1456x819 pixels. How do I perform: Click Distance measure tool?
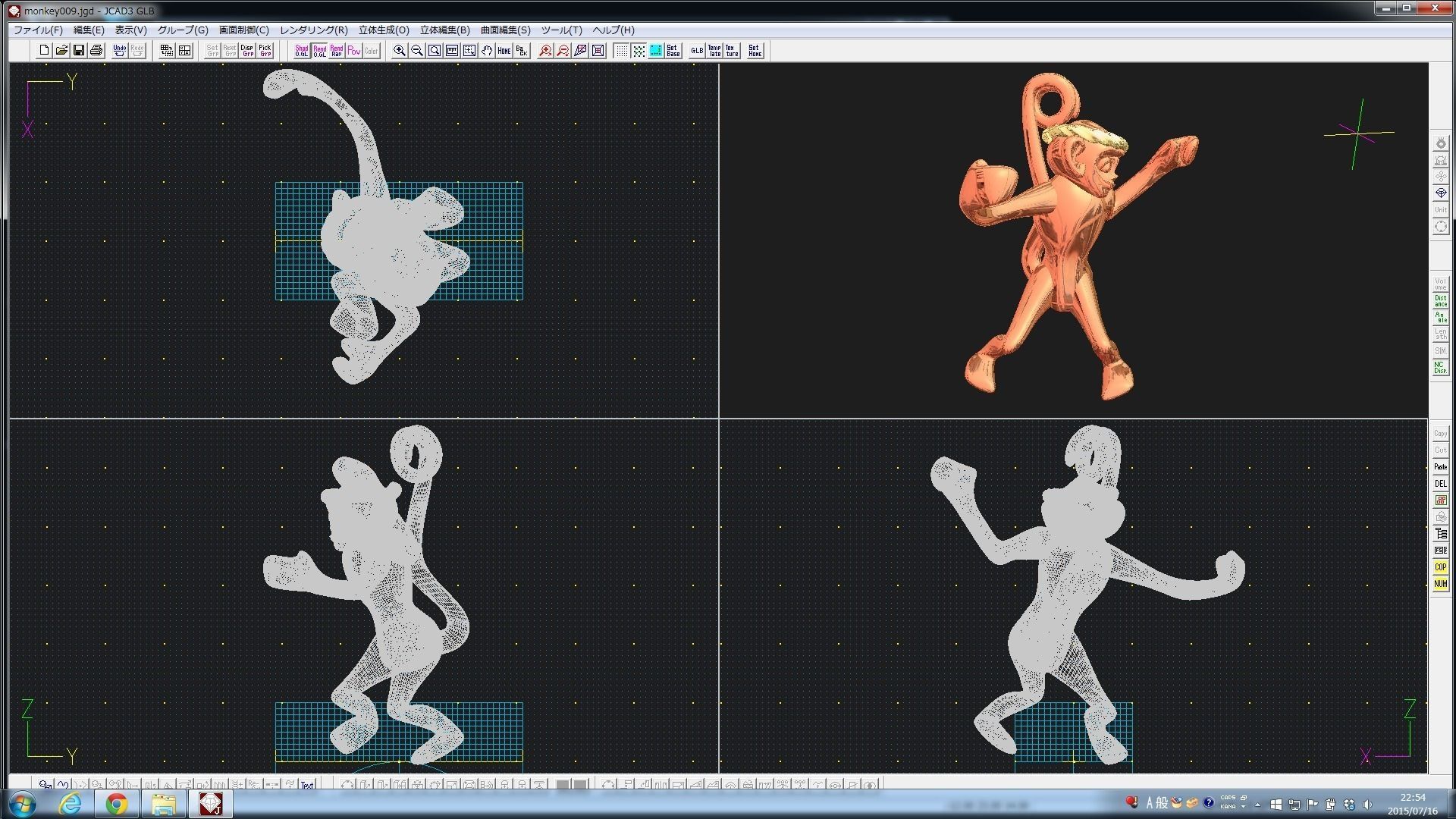pyautogui.click(x=1440, y=301)
